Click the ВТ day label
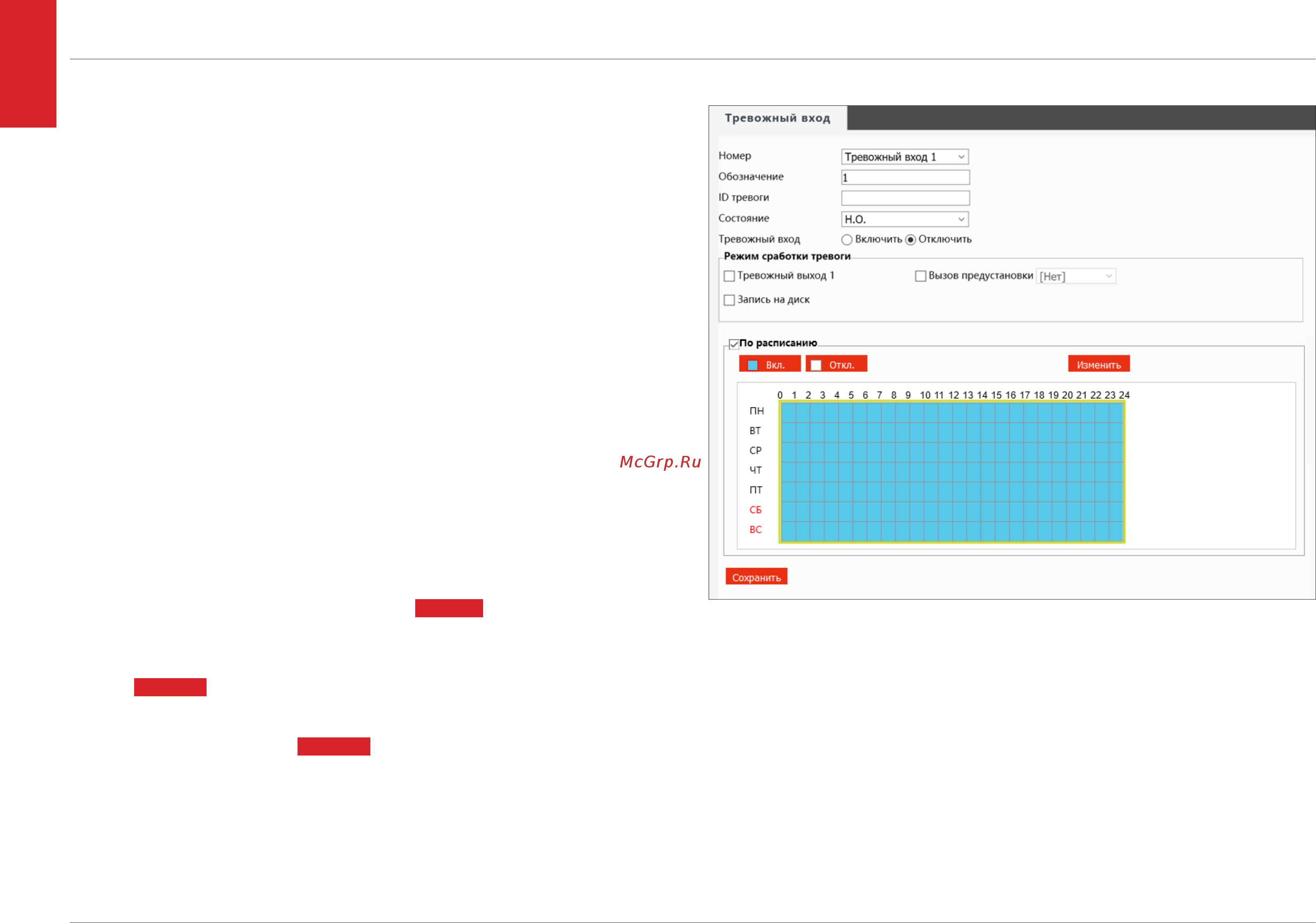The height and width of the screenshot is (923, 1316). click(x=756, y=430)
